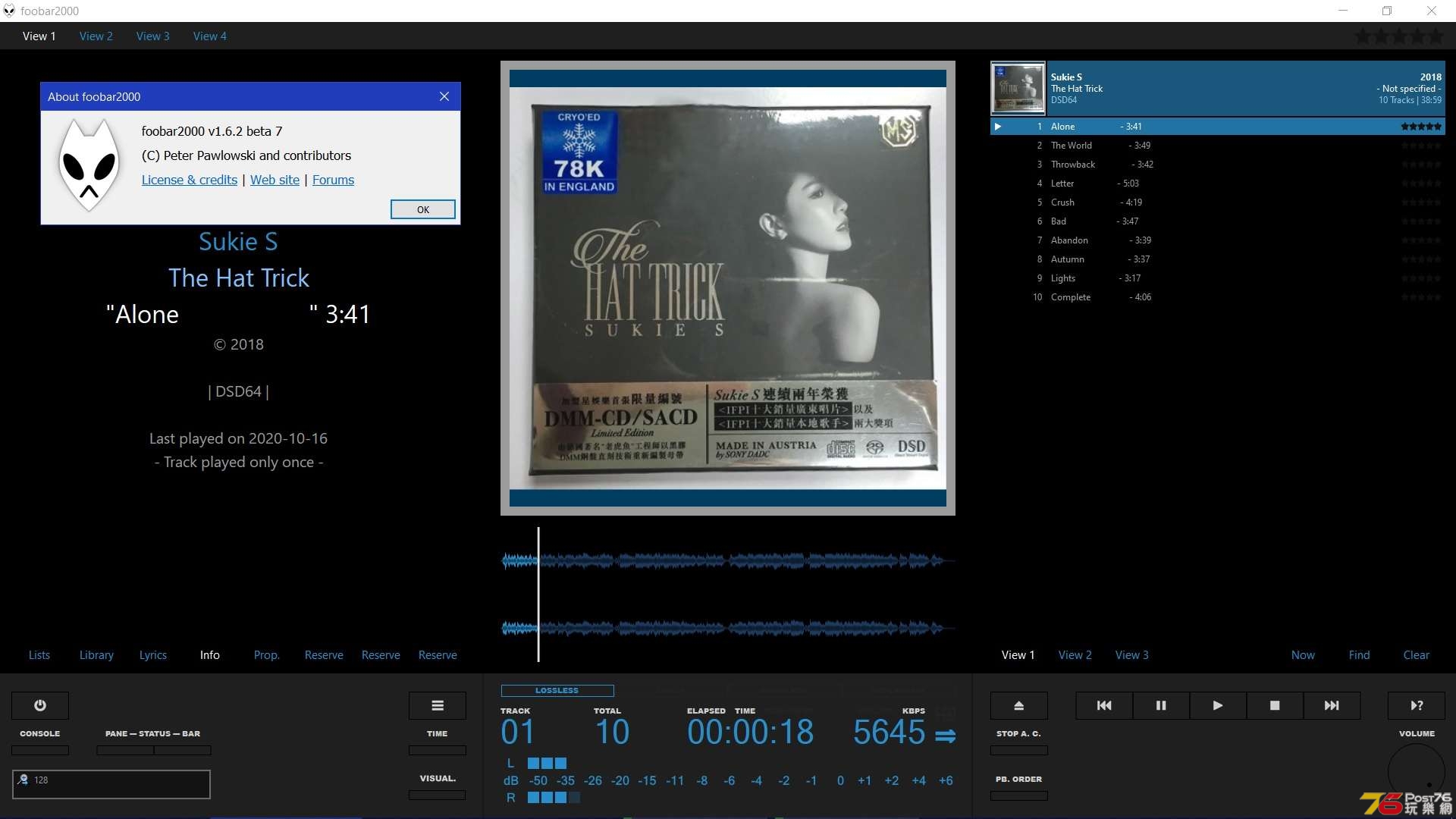Click the top-right rating stars

[x=1400, y=36]
